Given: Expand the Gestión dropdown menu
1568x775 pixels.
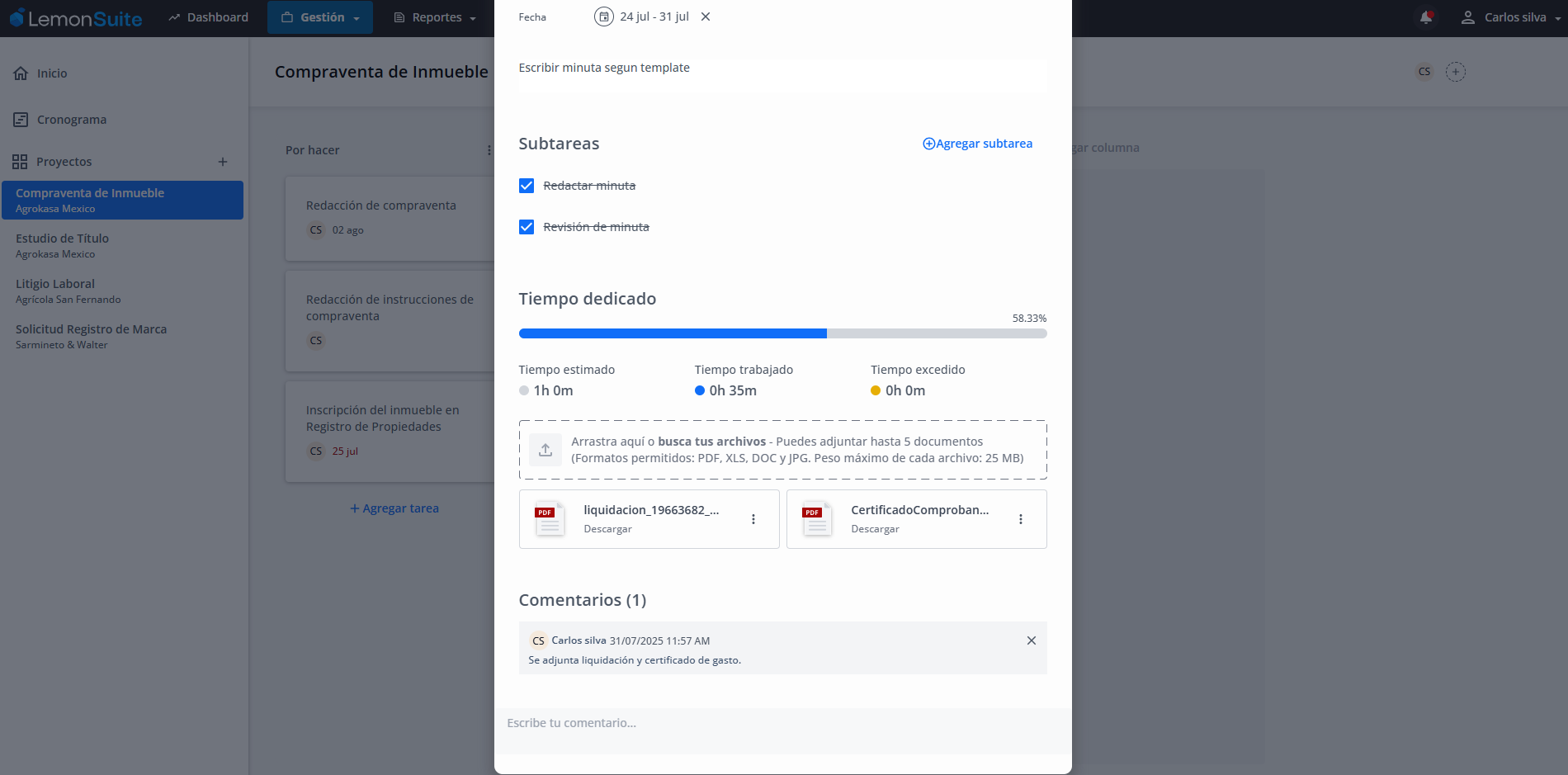Looking at the screenshot, I should tap(320, 17).
